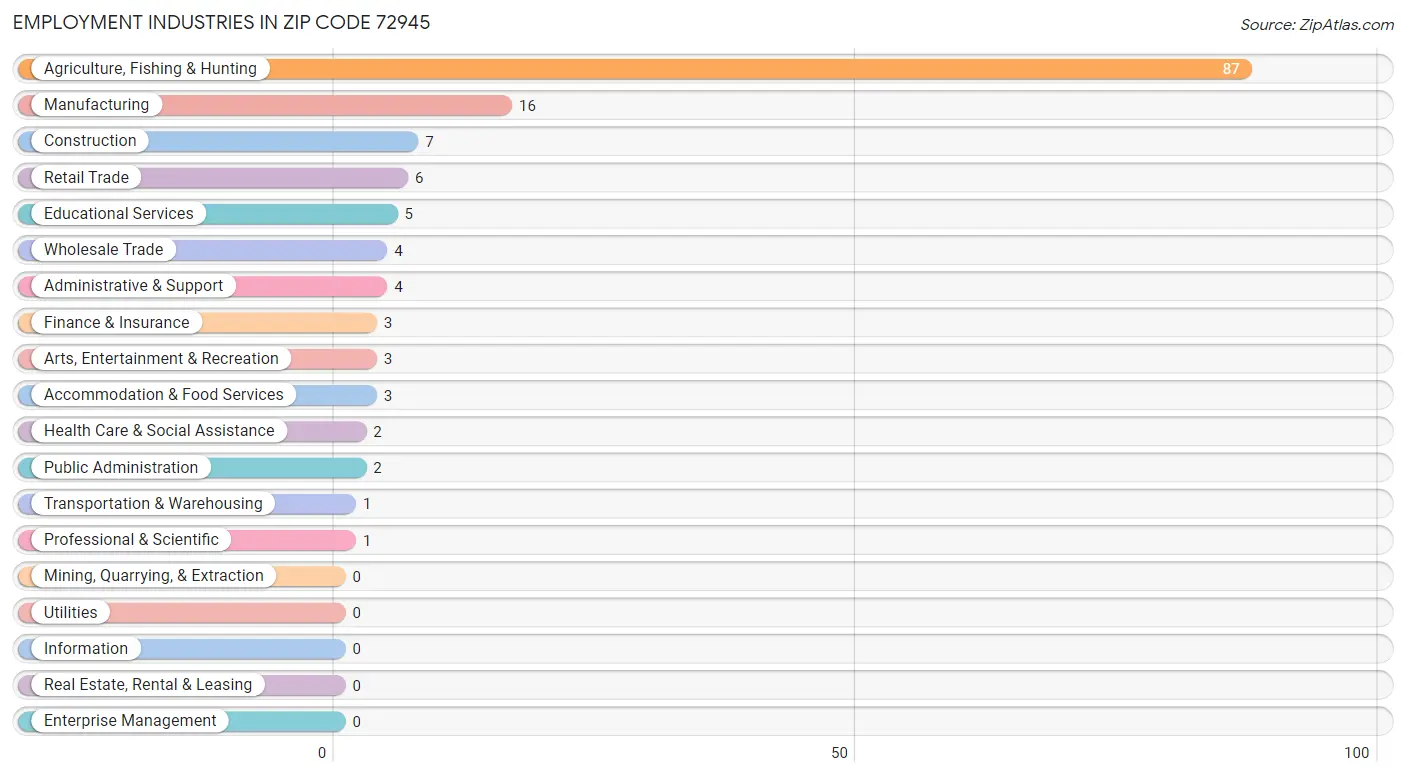This screenshot has width=1406, height=776.
Task: Click the value 16 beside Manufacturing
Action: 527,106
